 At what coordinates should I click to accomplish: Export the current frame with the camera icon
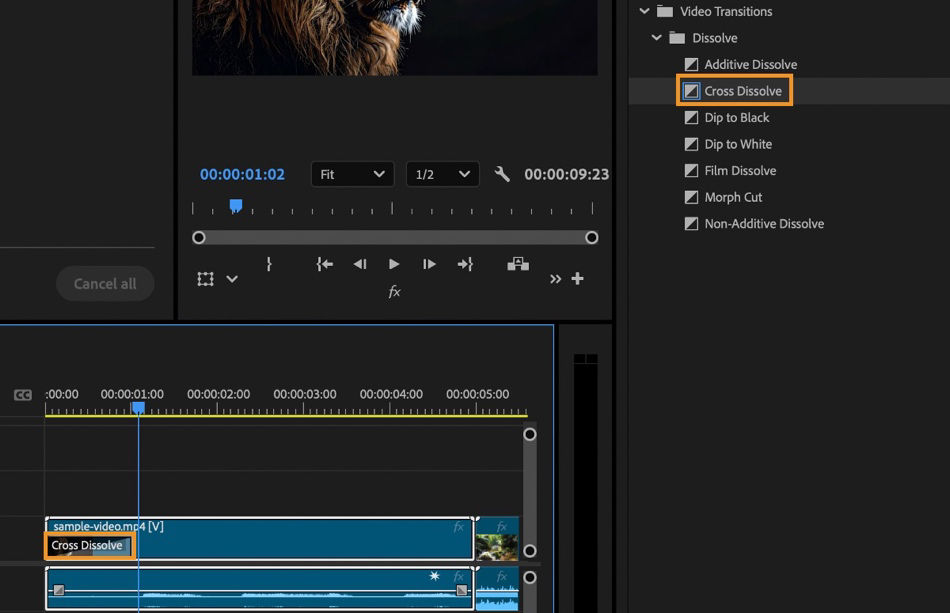click(x=517, y=264)
